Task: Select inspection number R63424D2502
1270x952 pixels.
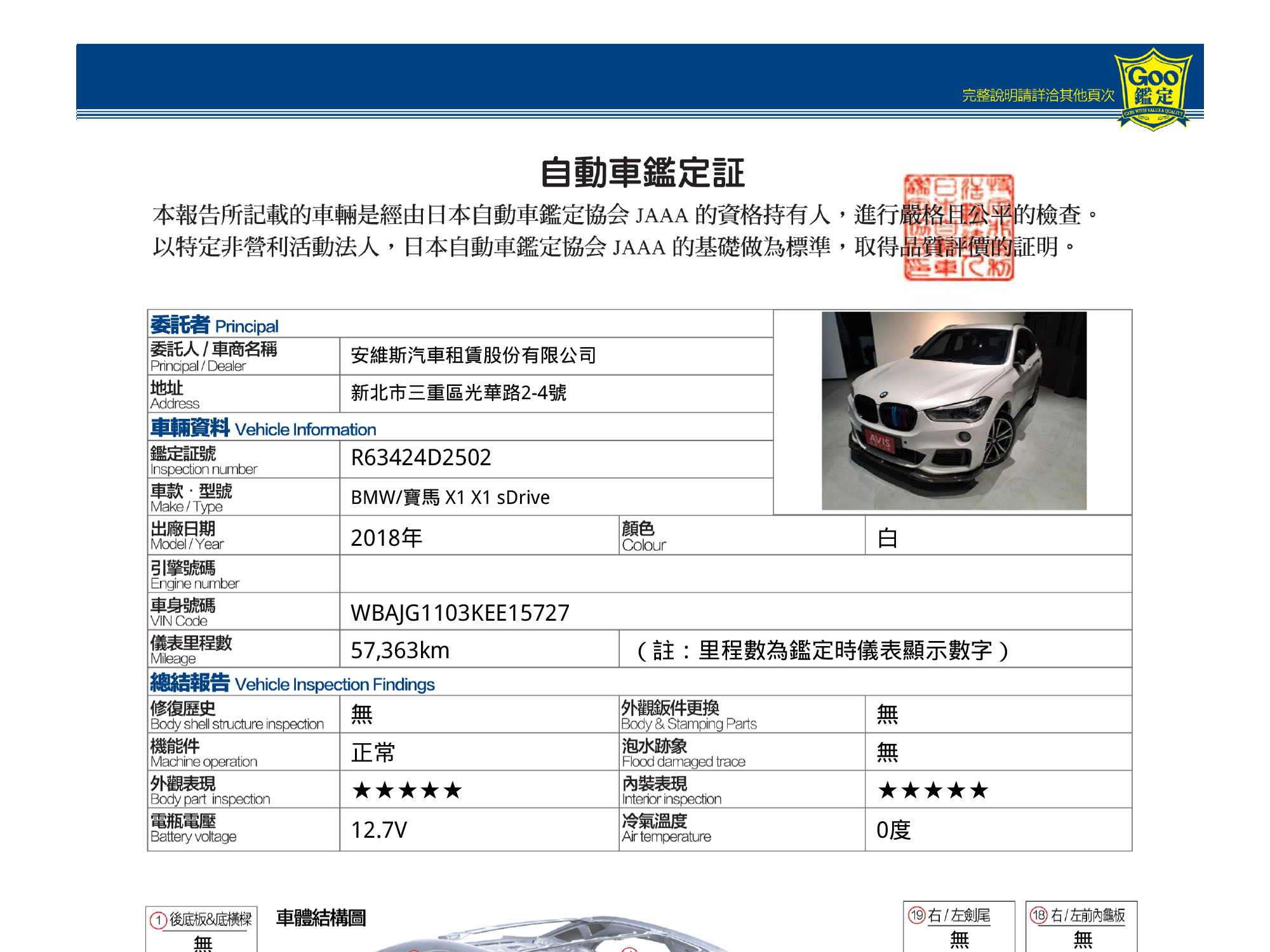Action: click(421, 458)
